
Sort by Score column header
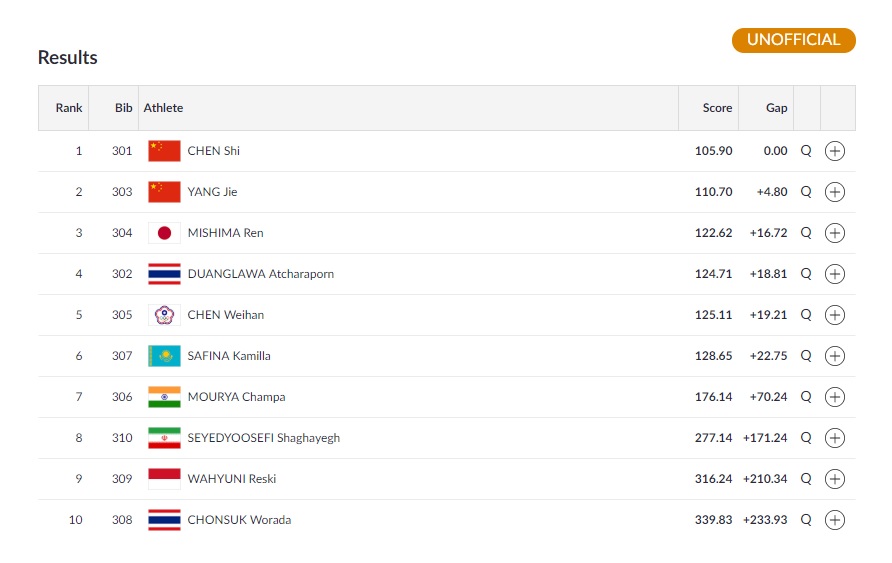click(x=717, y=107)
